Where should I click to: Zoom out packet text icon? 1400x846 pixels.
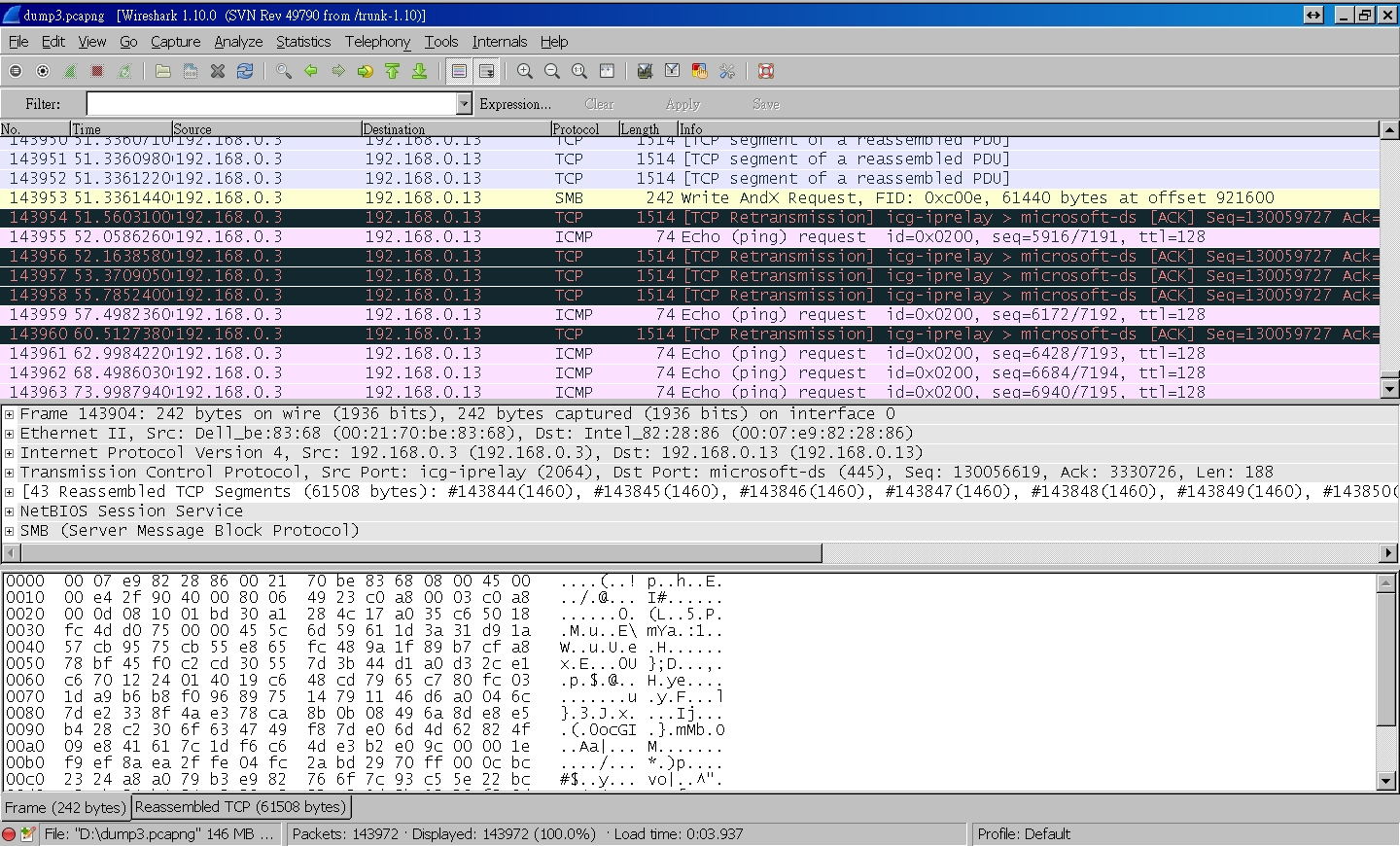[552, 71]
